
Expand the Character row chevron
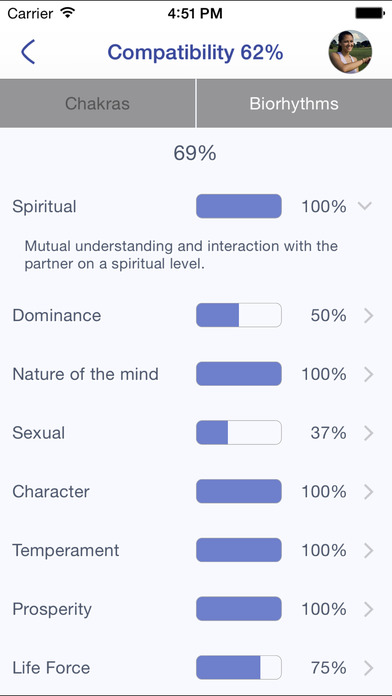(x=368, y=491)
